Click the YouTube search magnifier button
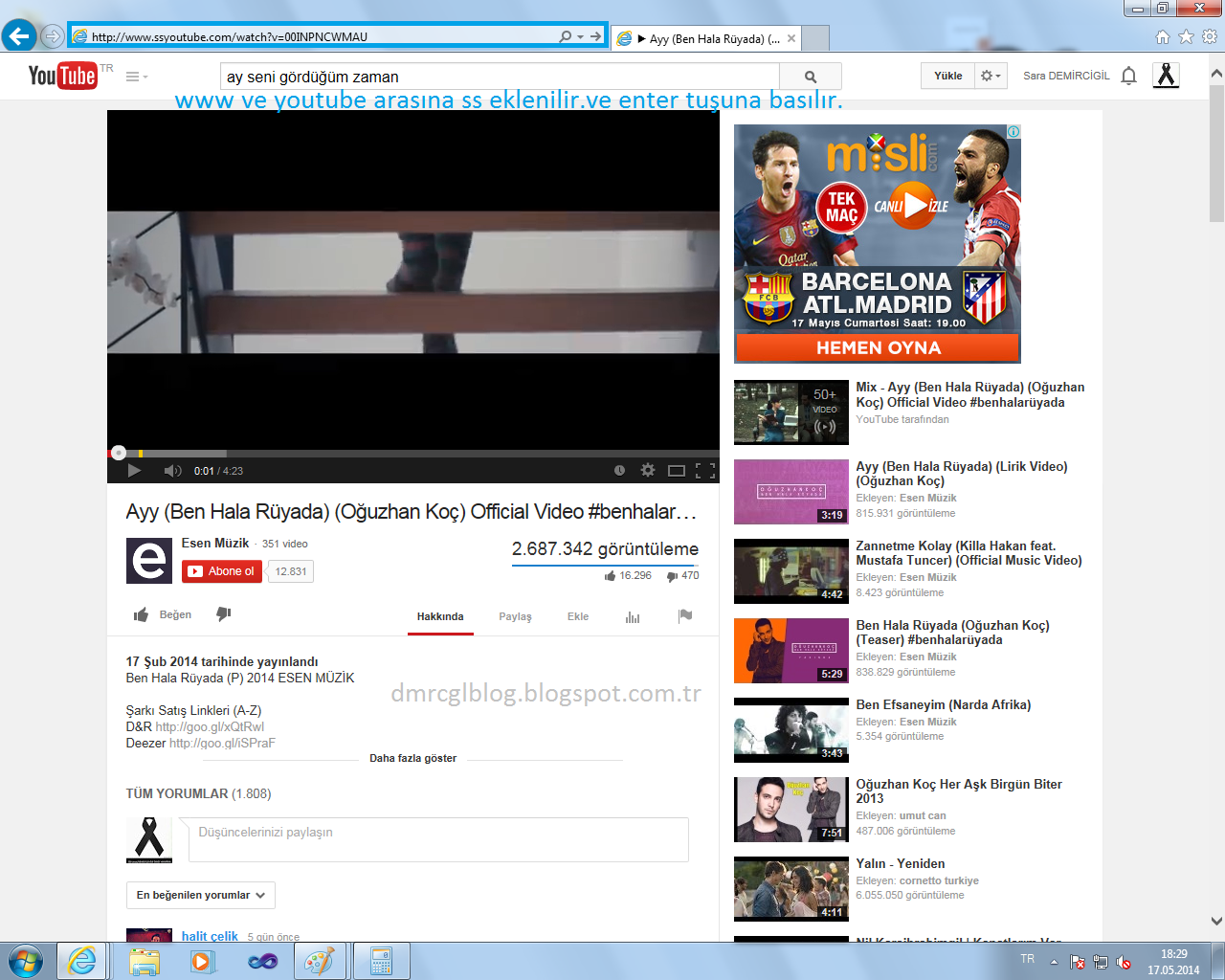Image resolution: width=1225 pixels, height=980 pixels. click(811, 77)
